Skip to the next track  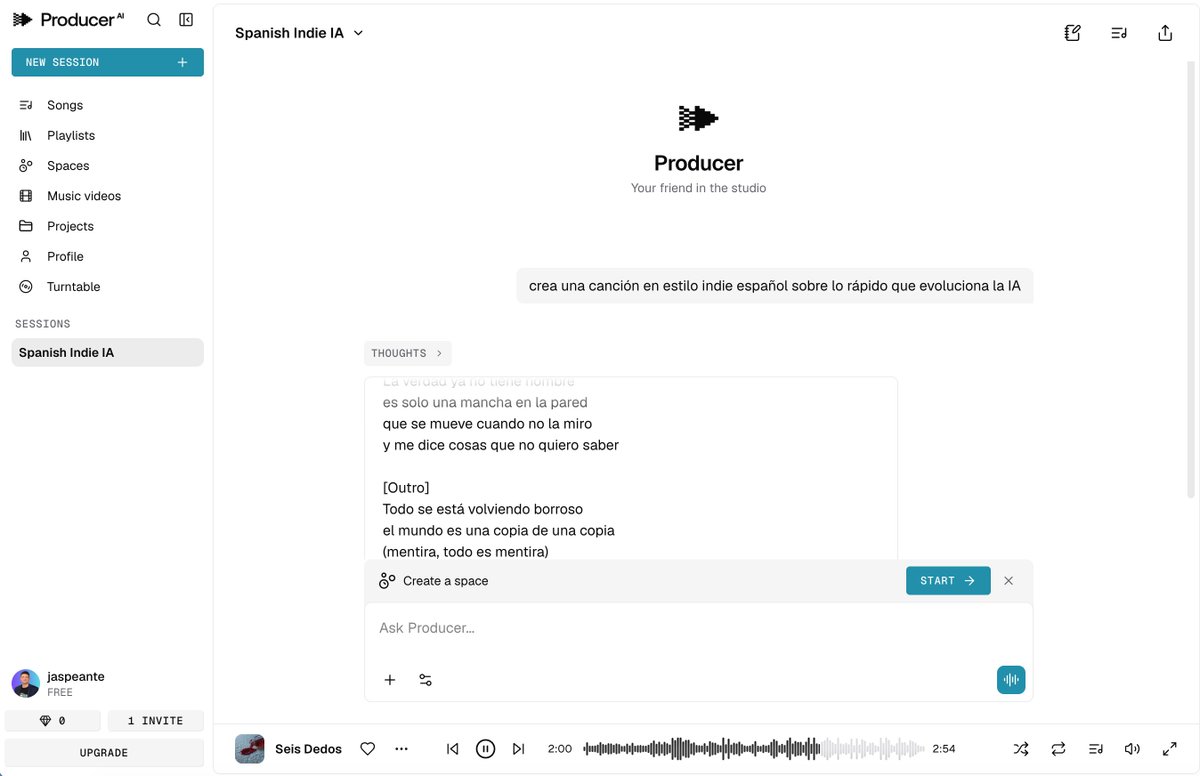pyautogui.click(x=518, y=749)
